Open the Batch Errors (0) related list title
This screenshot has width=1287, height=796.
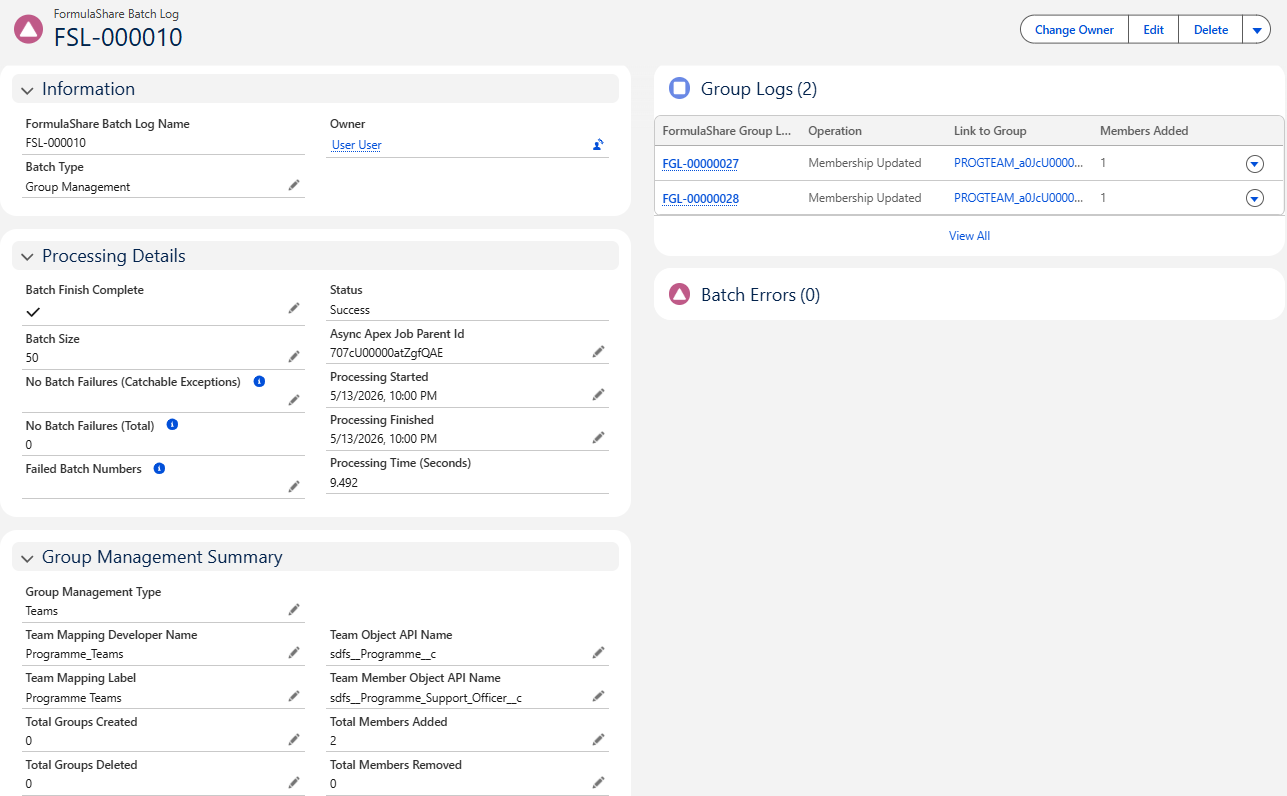point(760,295)
